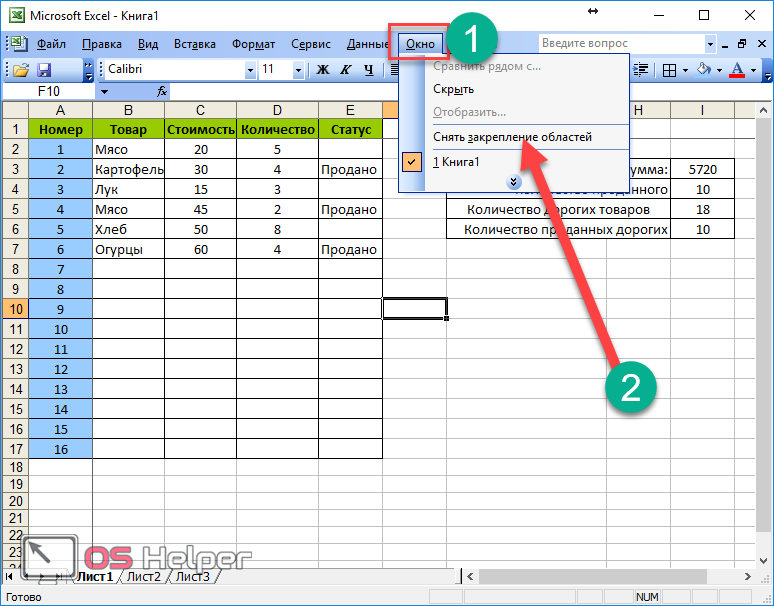Switch to the Лист3 sheet tab

[193, 576]
